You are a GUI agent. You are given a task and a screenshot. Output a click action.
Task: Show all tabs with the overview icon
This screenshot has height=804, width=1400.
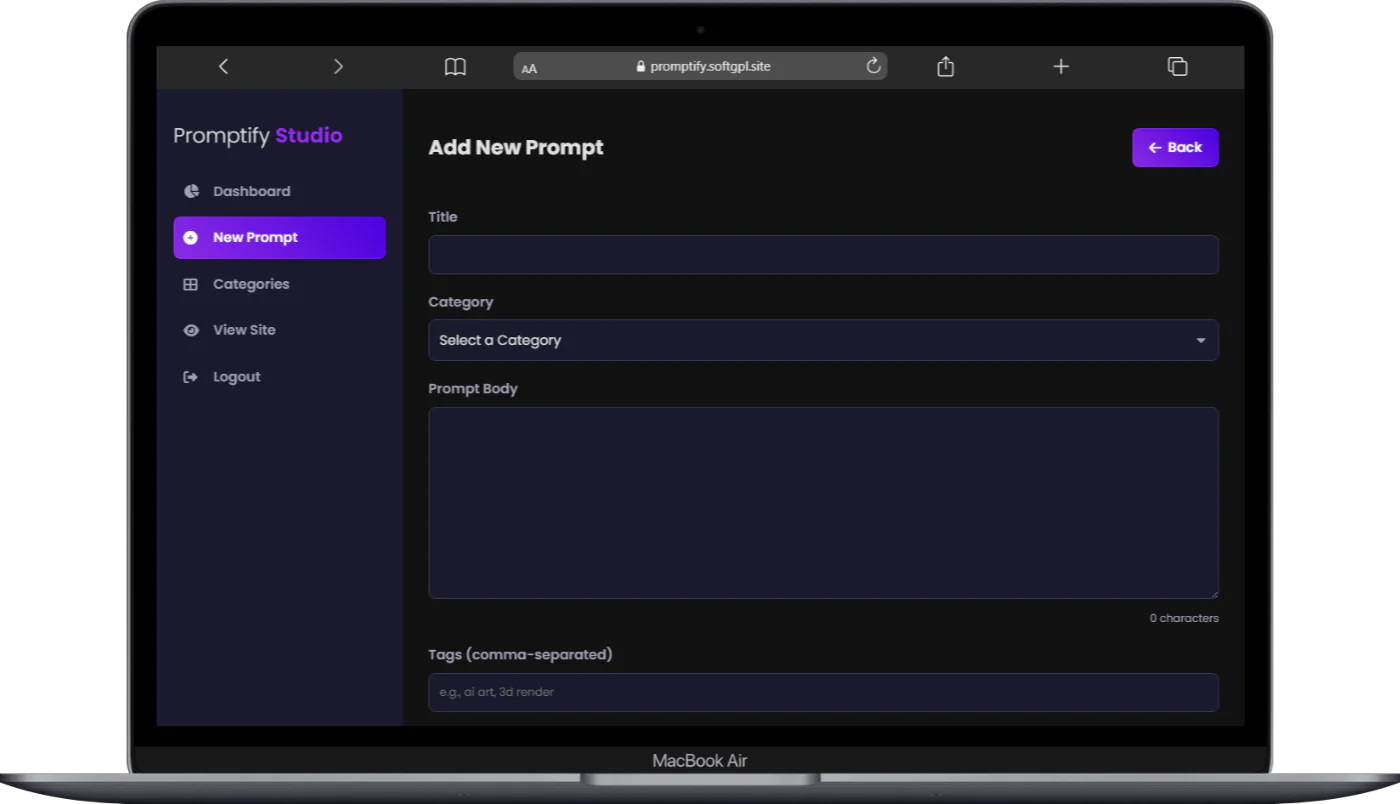[x=1177, y=66]
